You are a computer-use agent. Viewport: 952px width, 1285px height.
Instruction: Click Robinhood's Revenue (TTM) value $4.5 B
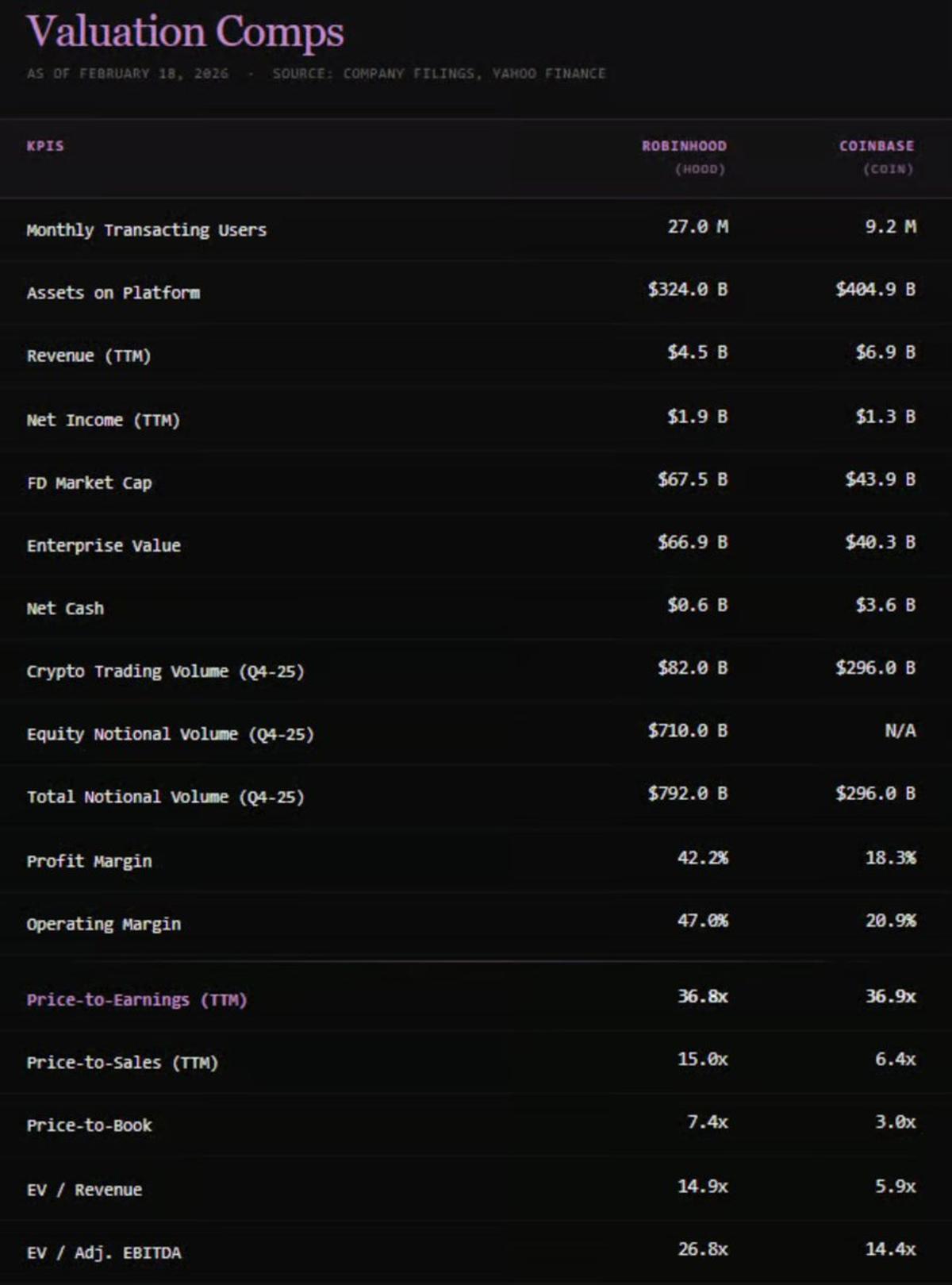tap(697, 352)
